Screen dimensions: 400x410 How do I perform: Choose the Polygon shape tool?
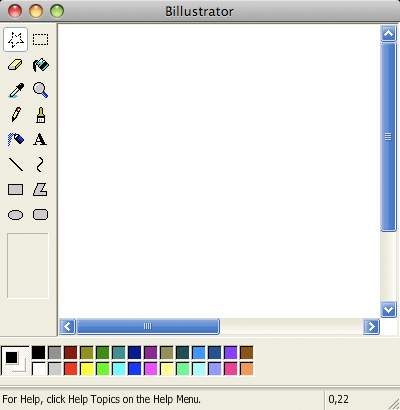pos(40,189)
